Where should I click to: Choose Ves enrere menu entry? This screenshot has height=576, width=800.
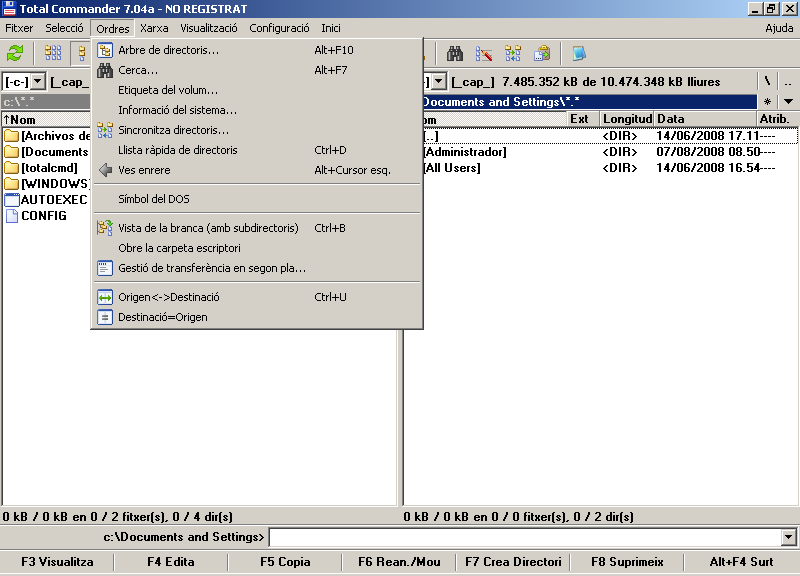click(257, 170)
